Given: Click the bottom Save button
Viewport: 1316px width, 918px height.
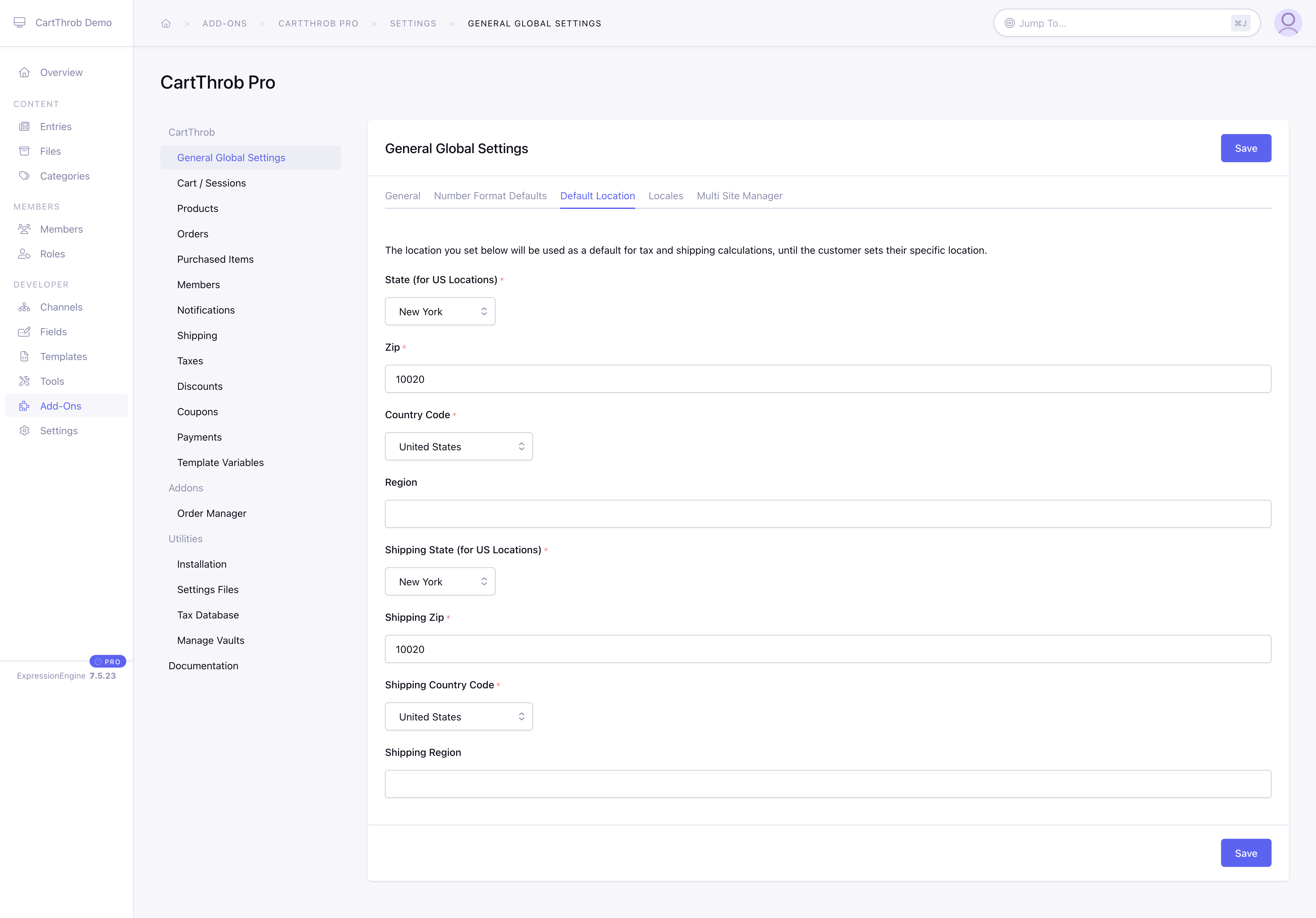Looking at the screenshot, I should 1245,853.
